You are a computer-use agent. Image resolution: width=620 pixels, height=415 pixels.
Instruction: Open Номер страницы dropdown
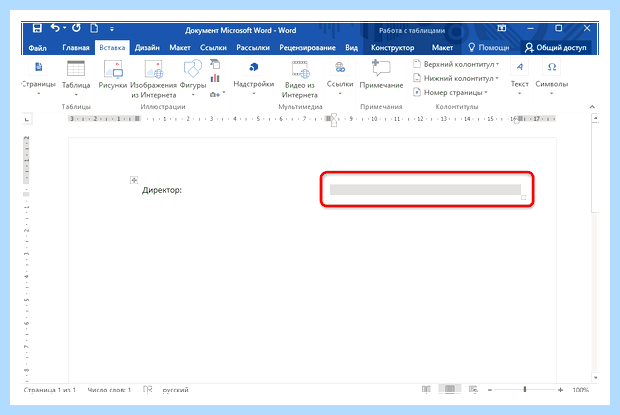coord(450,92)
